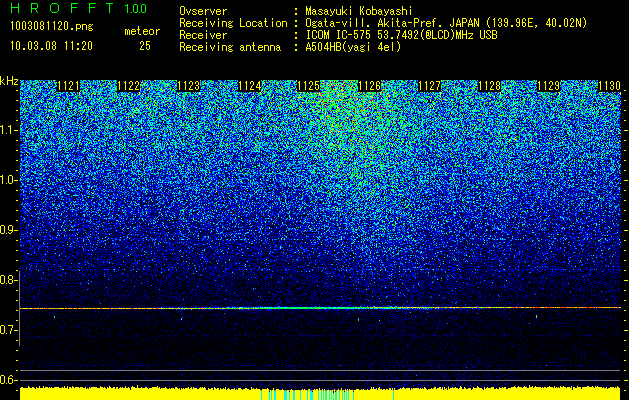Click the 0.7 kHz axis label
Viewport: 629px width, 400px height.
click(x=8, y=330)
